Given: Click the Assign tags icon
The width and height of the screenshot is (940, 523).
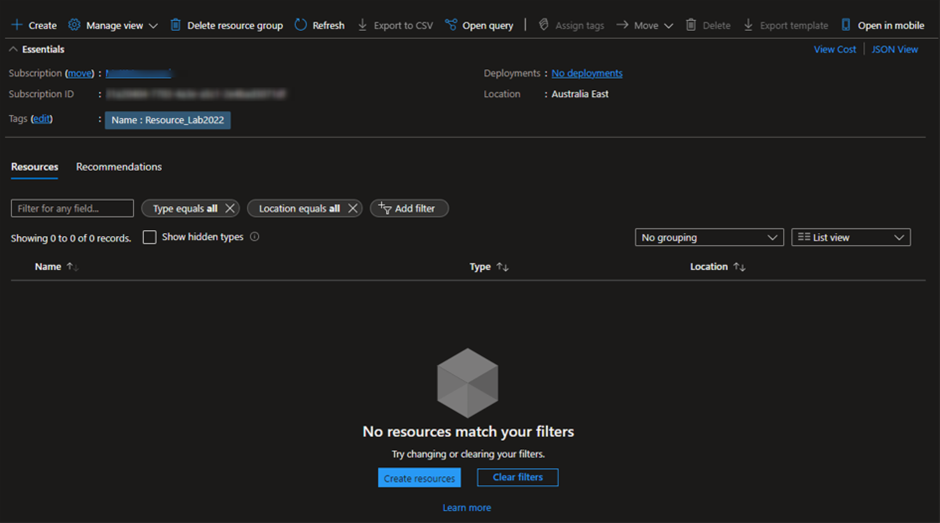Looking at the screenshot, I should [x=544, y=25].
